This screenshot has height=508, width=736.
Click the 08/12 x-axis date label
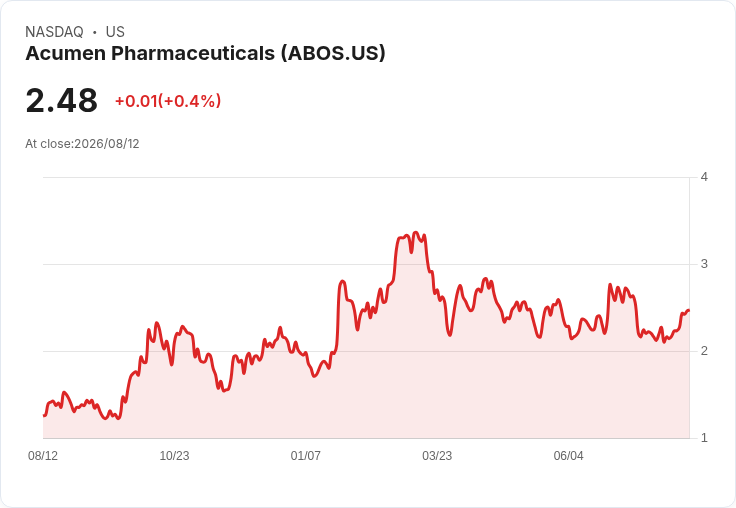tap(43, 456)
